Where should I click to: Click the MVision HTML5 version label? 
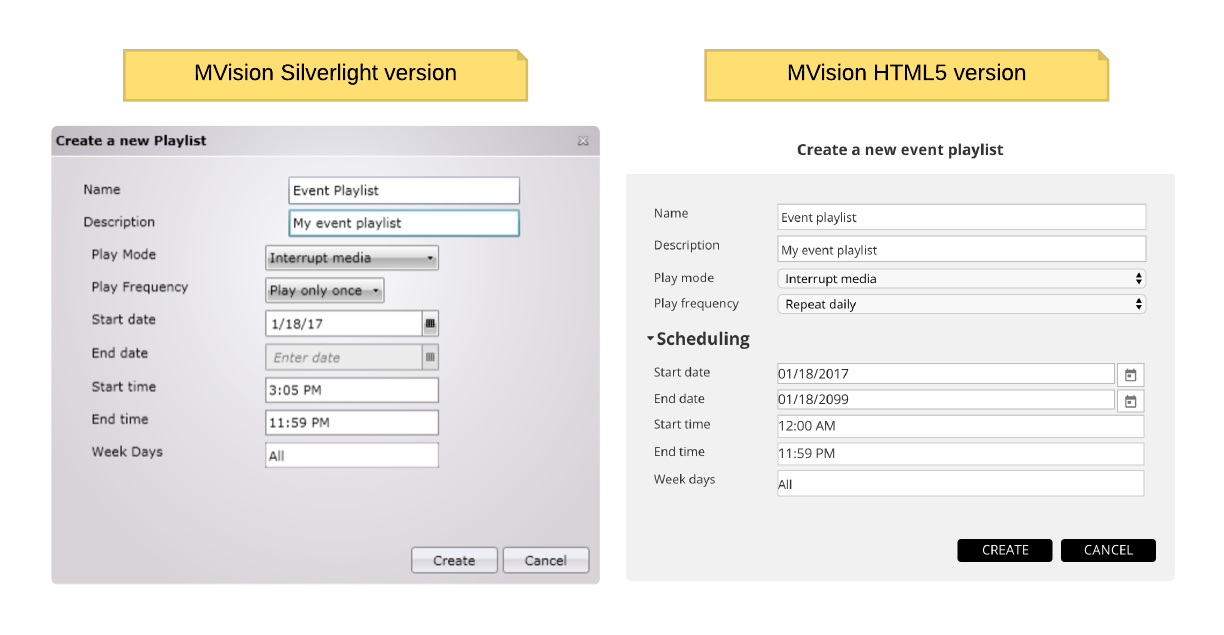(906, 73)
